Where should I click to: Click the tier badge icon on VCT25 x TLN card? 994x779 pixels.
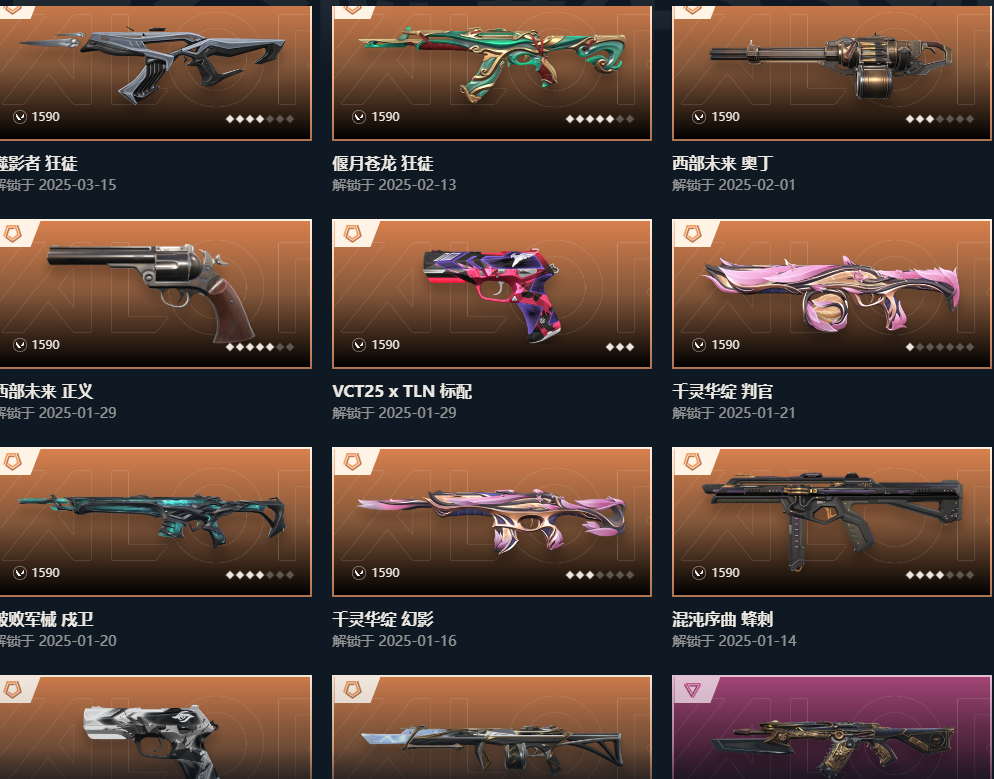pyautogui.click(x=352, y=234)
